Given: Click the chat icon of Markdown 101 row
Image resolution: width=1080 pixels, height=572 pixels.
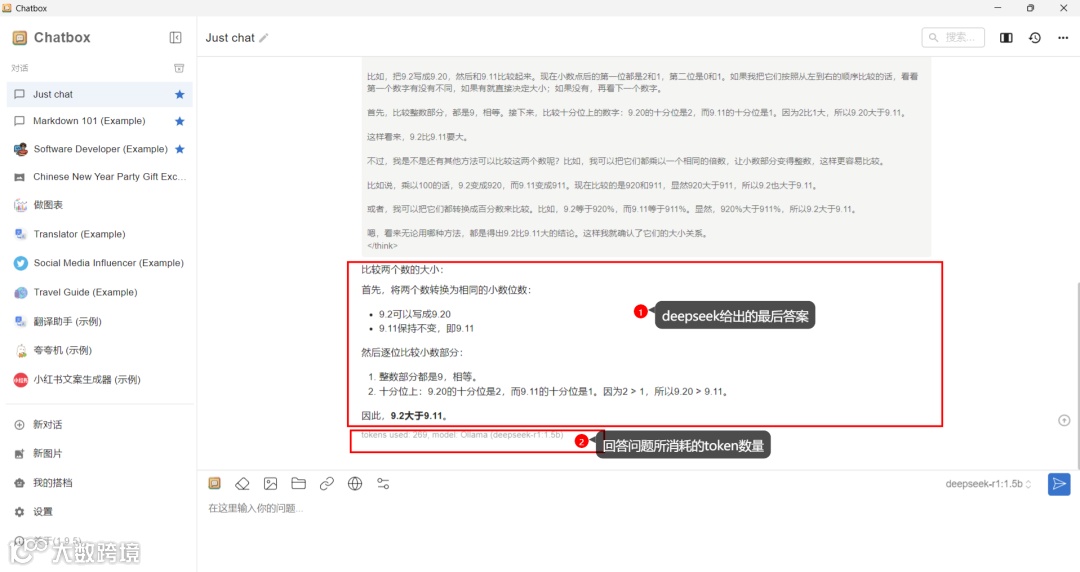Looking at the screenshot, I should click(x=19, y=121).
